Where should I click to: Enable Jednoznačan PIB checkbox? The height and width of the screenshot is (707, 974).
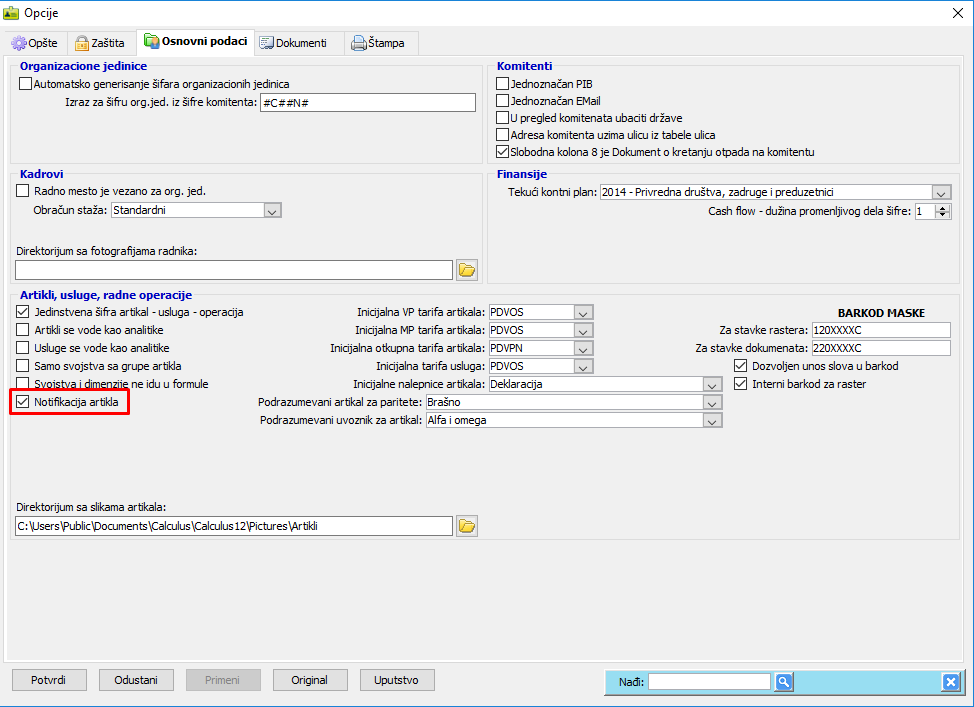503,85
